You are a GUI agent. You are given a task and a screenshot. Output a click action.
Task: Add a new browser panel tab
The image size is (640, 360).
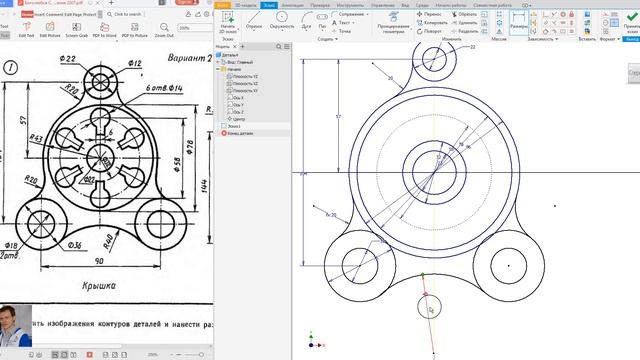point(242,47)
